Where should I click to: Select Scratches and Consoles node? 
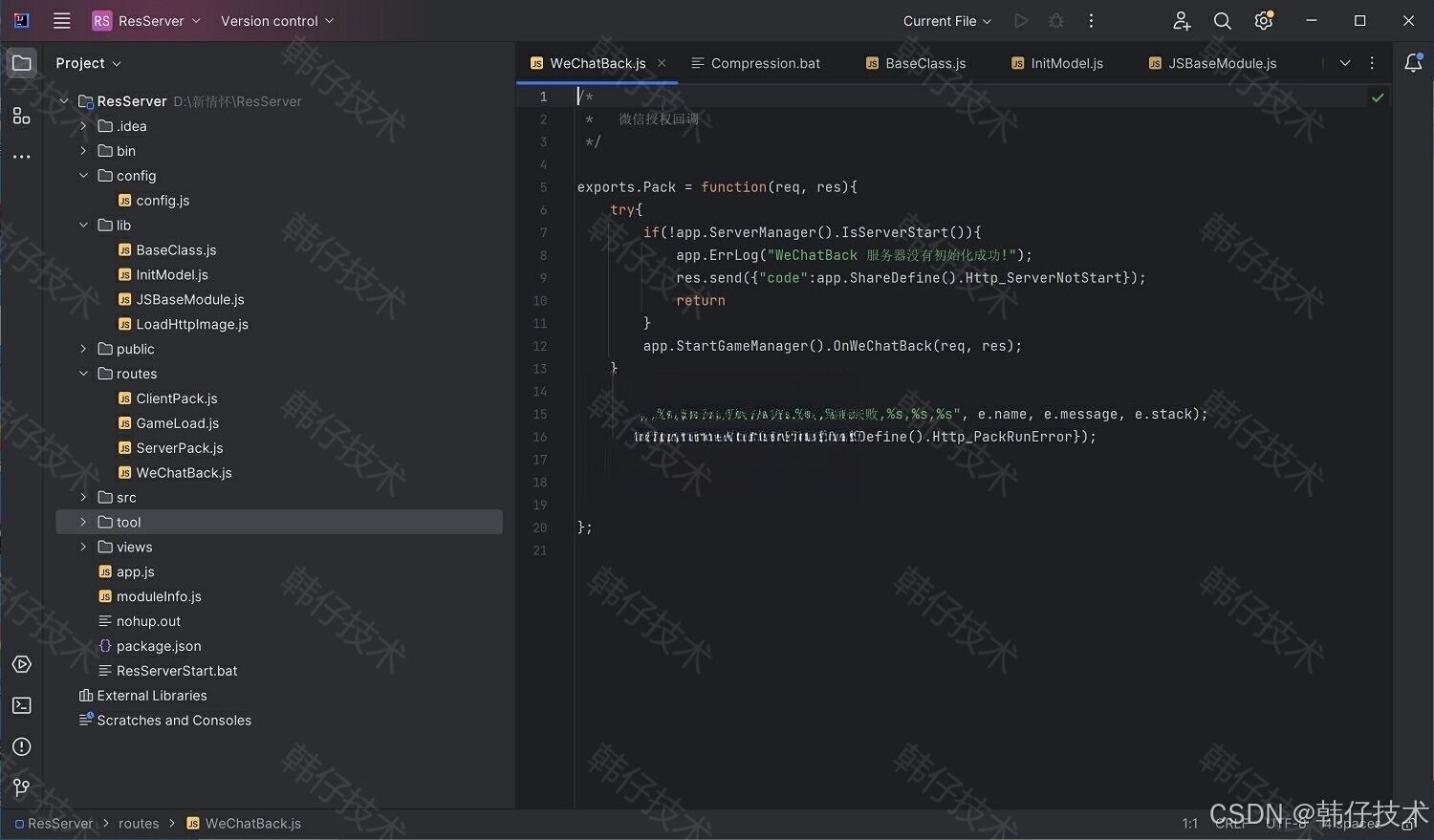pos(164,721)
